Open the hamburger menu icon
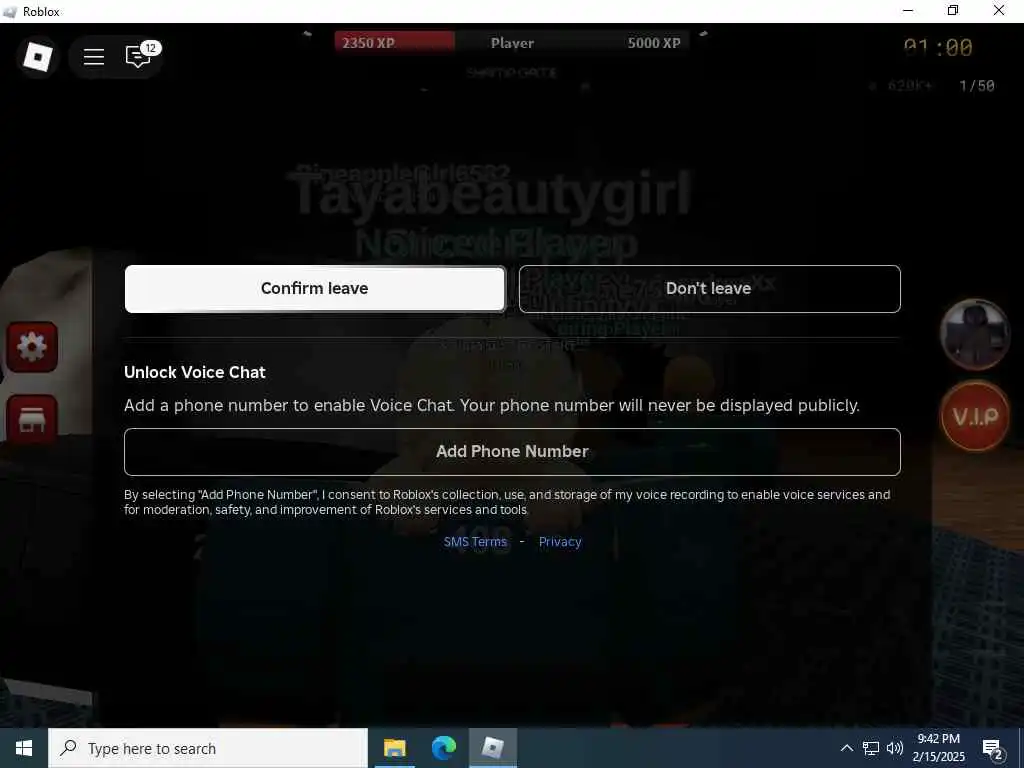 pyautogui.click(x=94, y=57)
